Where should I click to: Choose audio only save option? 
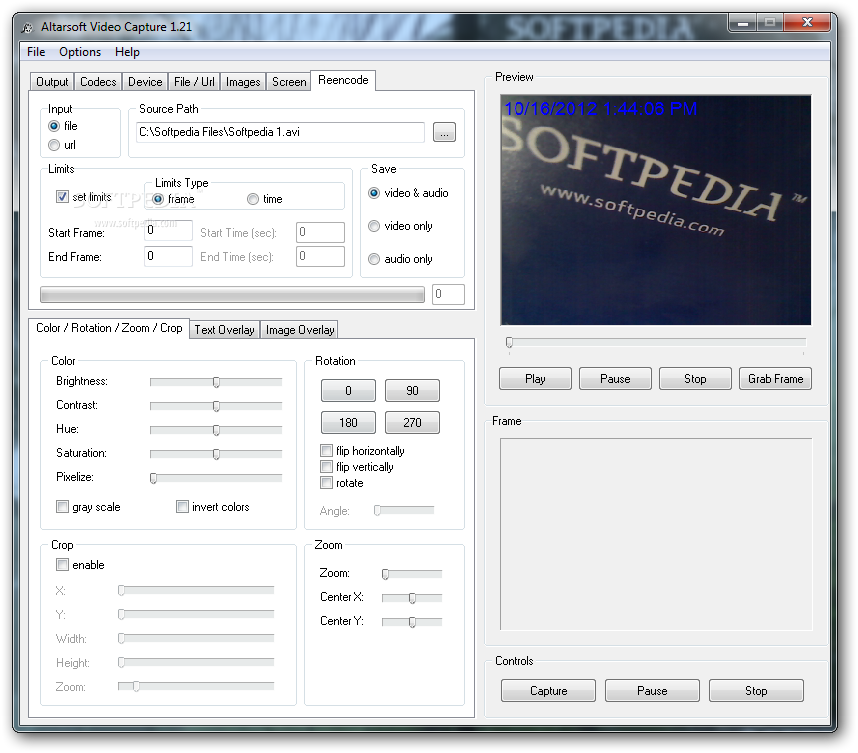(374, 259)
